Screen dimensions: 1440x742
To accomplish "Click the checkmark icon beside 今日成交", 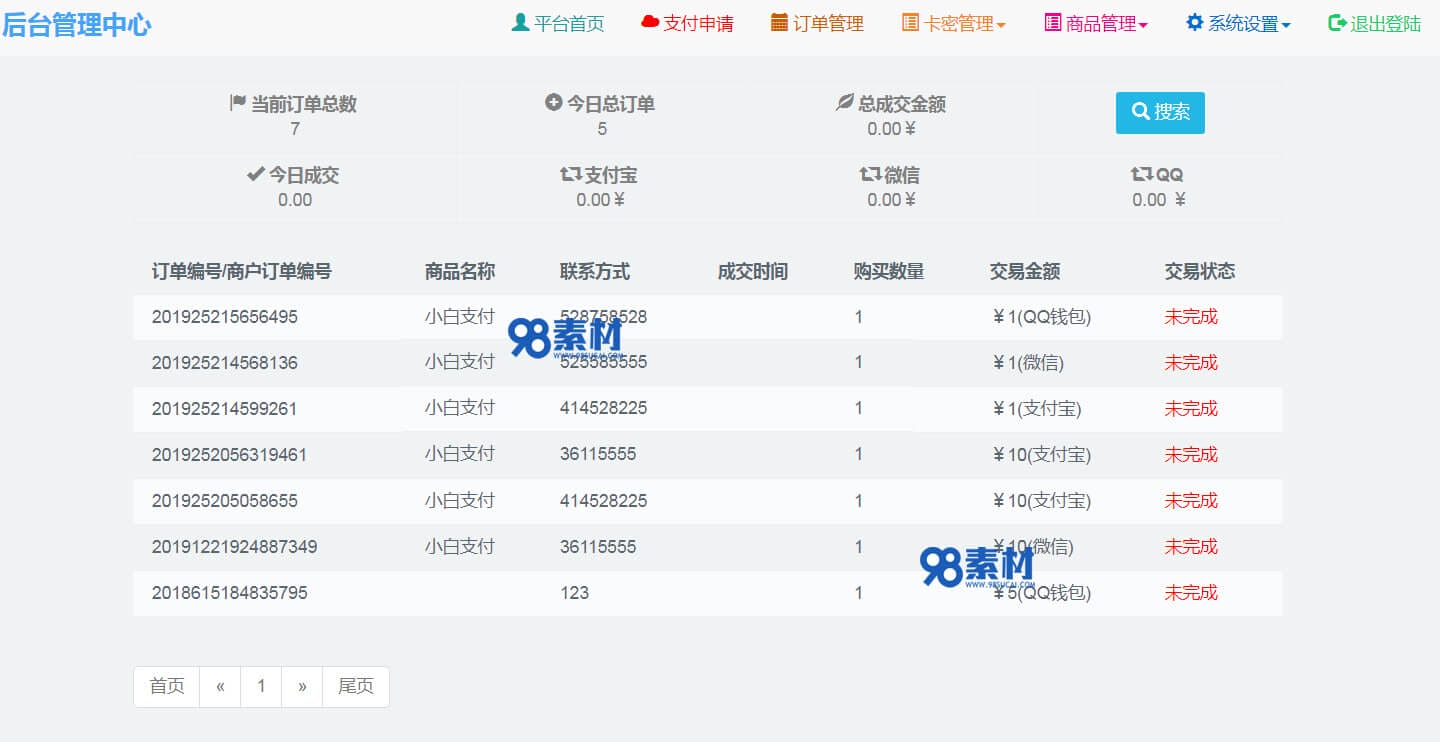I will 257,173.
